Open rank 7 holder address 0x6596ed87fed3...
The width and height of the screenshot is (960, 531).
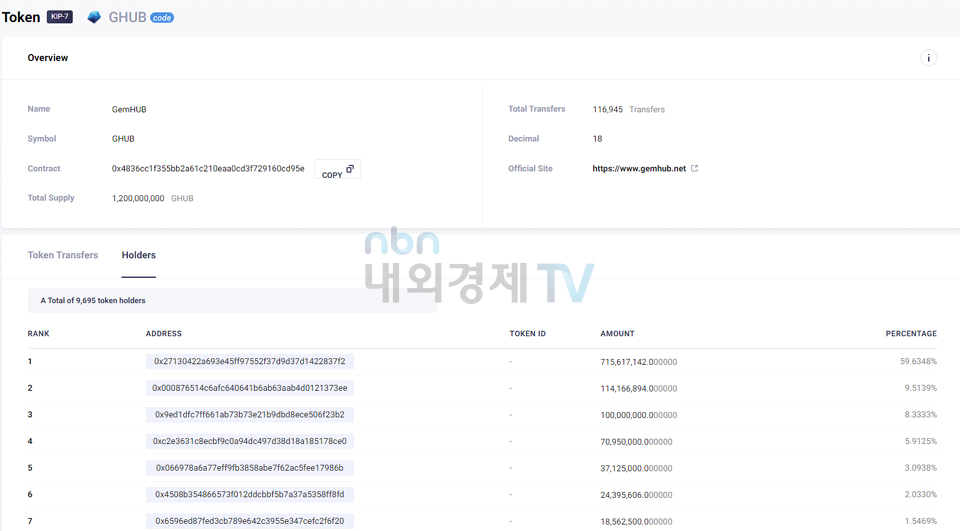250,521
